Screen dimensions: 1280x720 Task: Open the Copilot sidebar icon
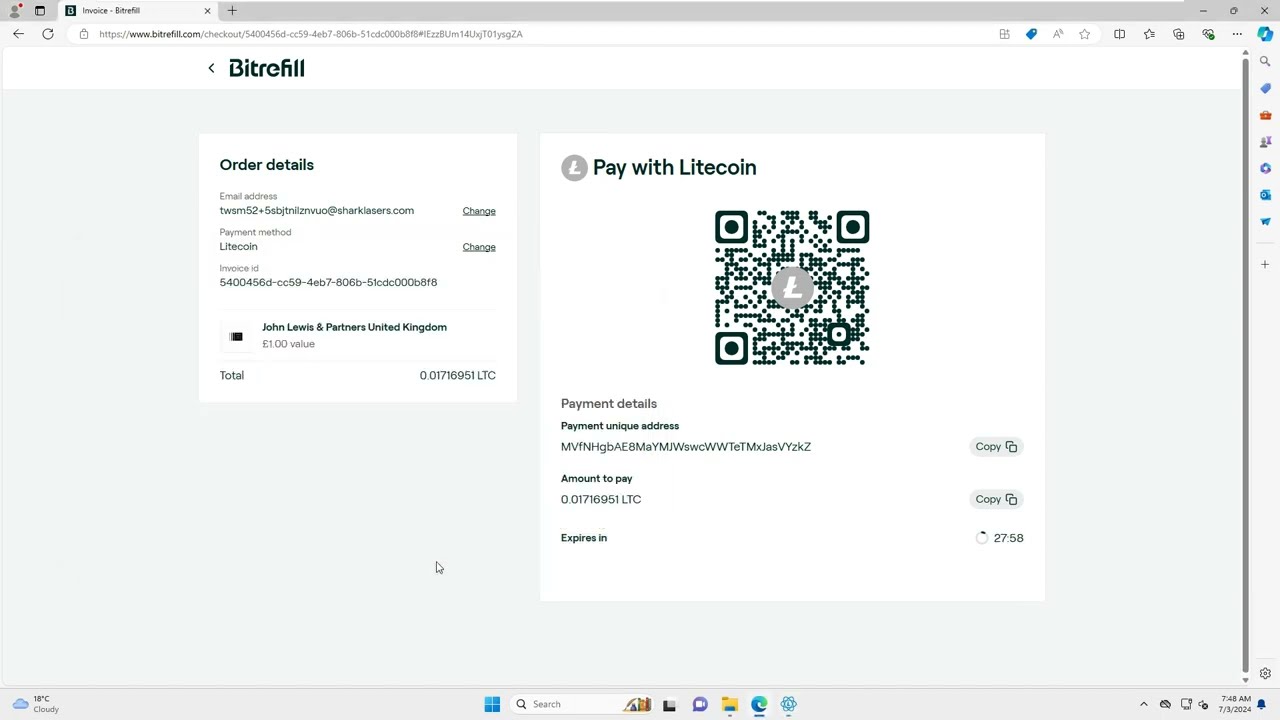click(1265, 34)
